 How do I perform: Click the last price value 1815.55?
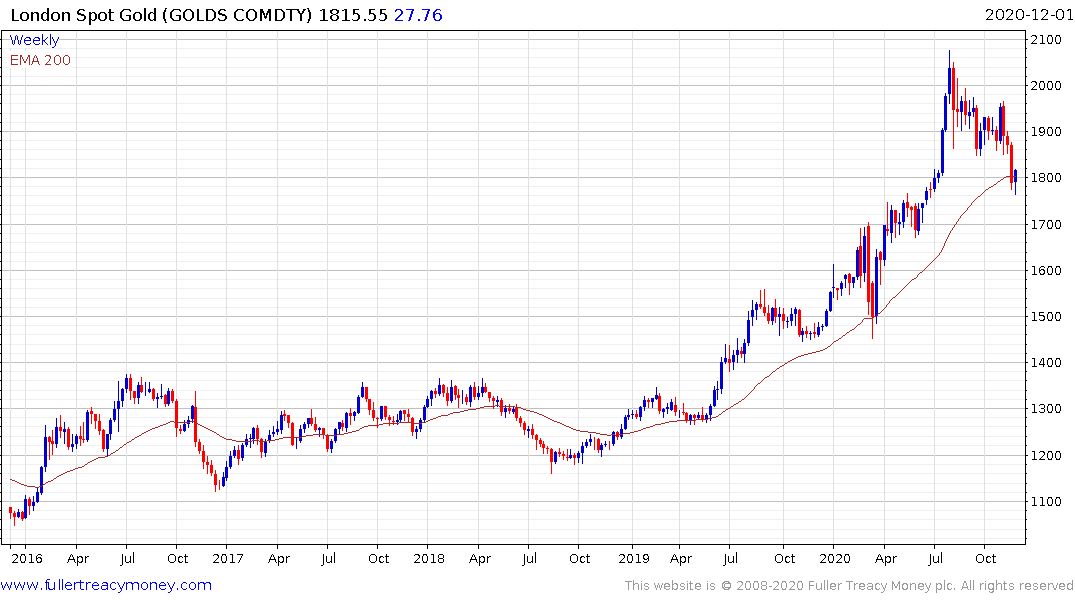click(353, 15)
